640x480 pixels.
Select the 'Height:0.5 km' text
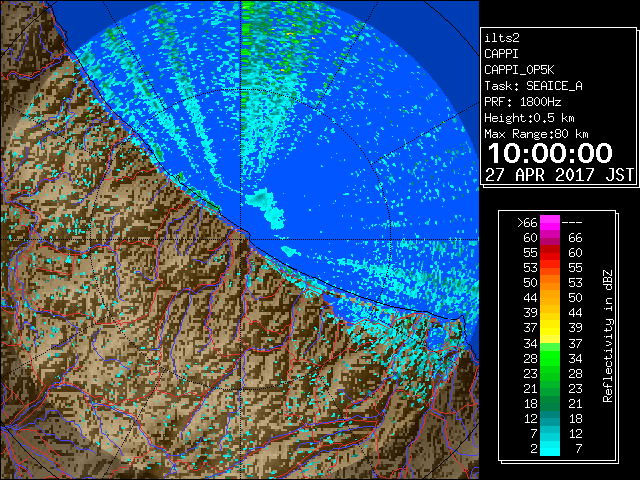click(529, 118)
